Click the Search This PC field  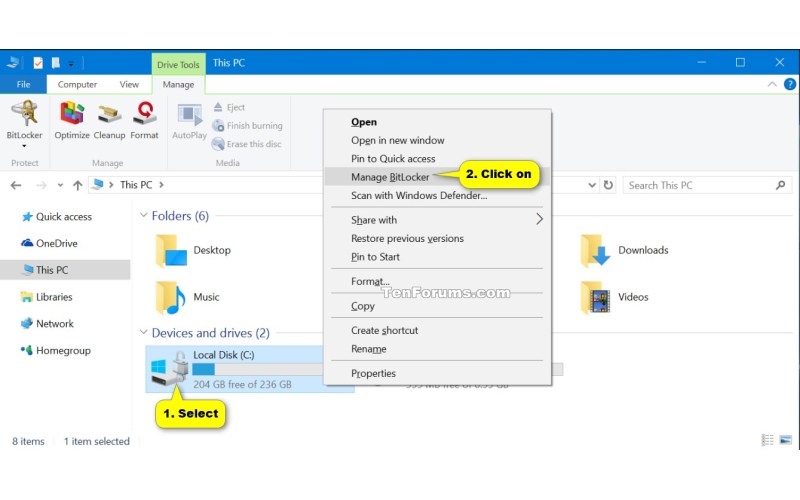click(x=707, y=185)
